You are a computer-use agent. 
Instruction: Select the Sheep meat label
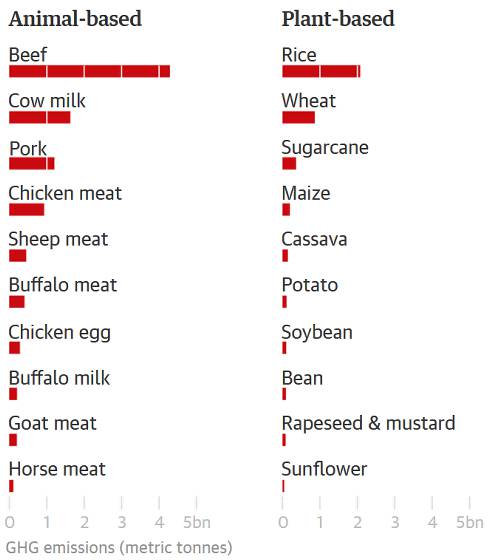58,239
